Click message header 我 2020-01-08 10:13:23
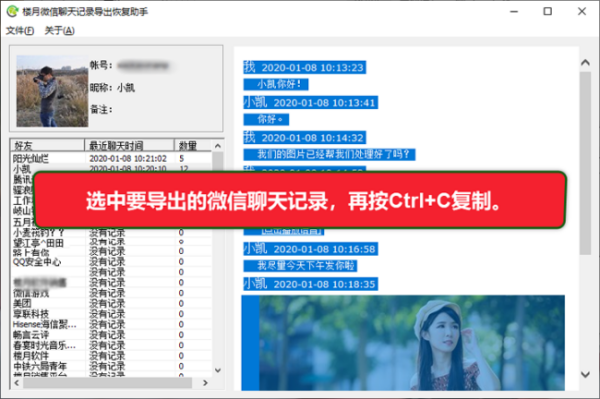This screenshot has height=399, width=600. coord(305,67)
